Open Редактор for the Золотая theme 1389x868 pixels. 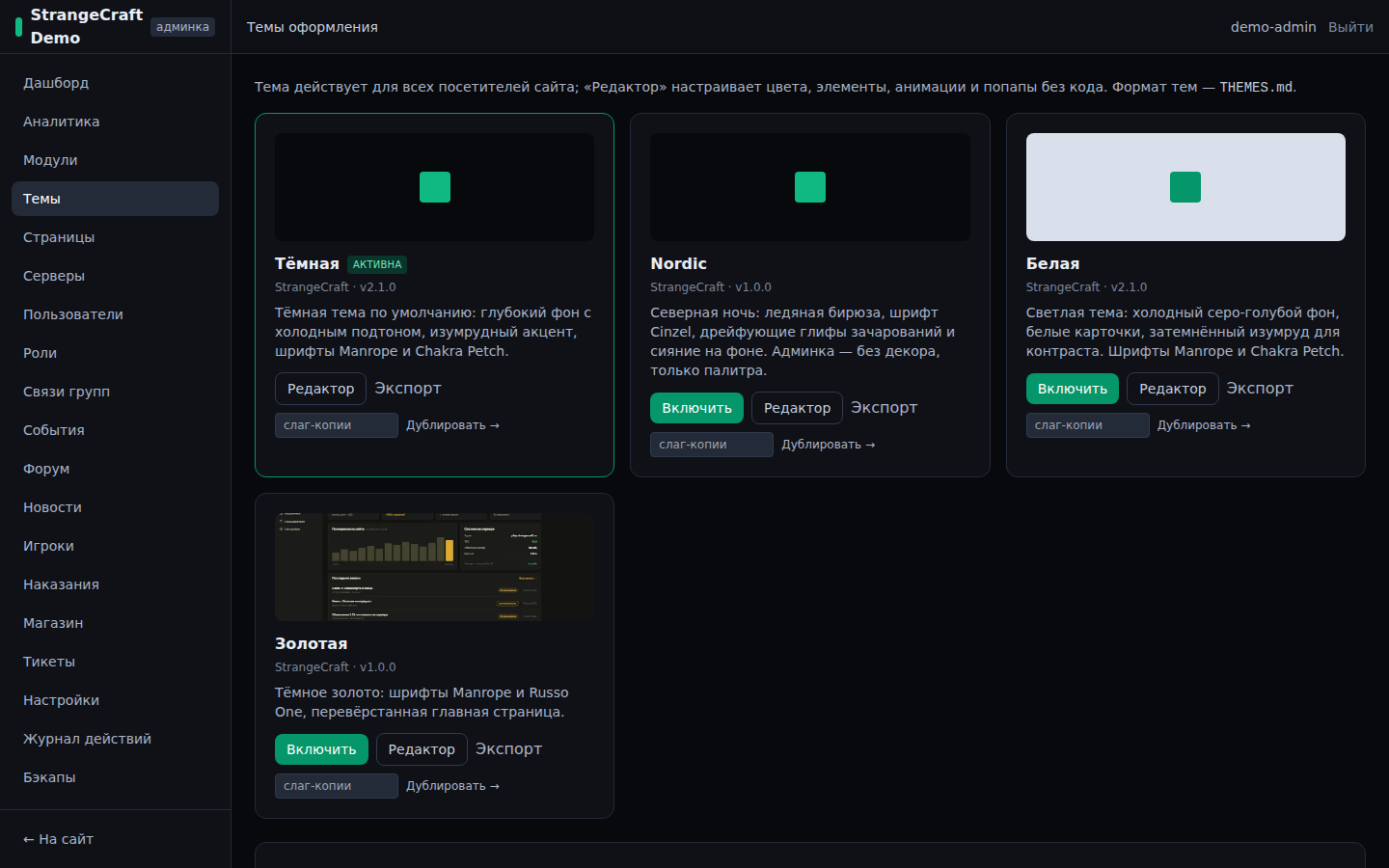tap(422, 749)
